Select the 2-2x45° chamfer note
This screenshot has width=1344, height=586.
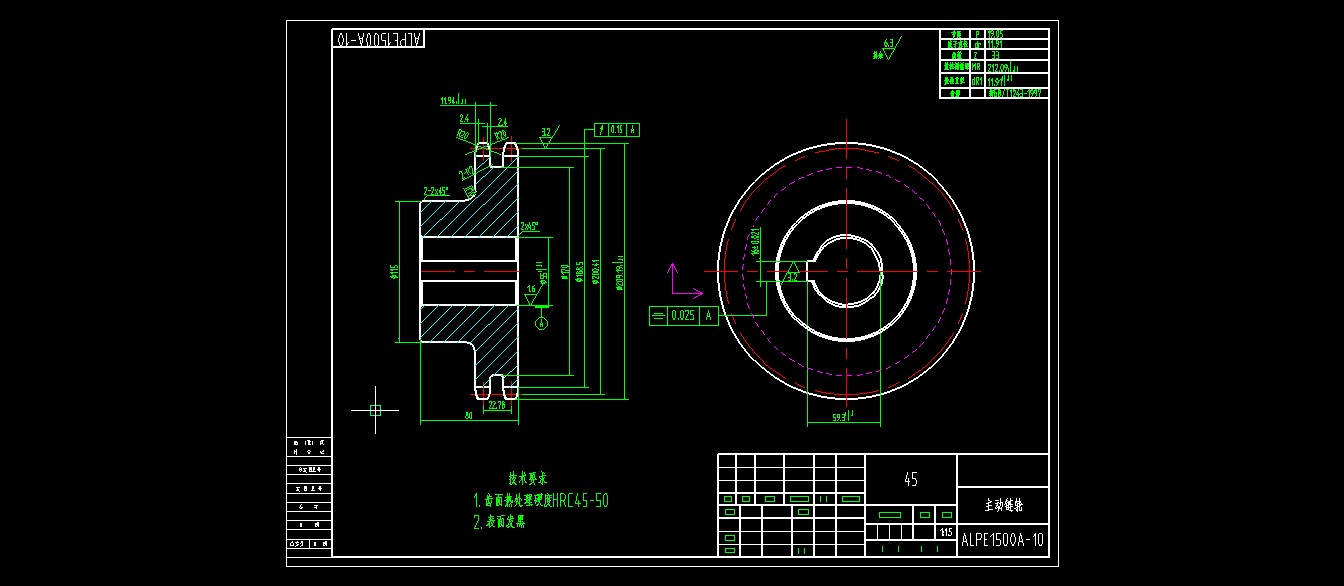(x=436, y=190)
